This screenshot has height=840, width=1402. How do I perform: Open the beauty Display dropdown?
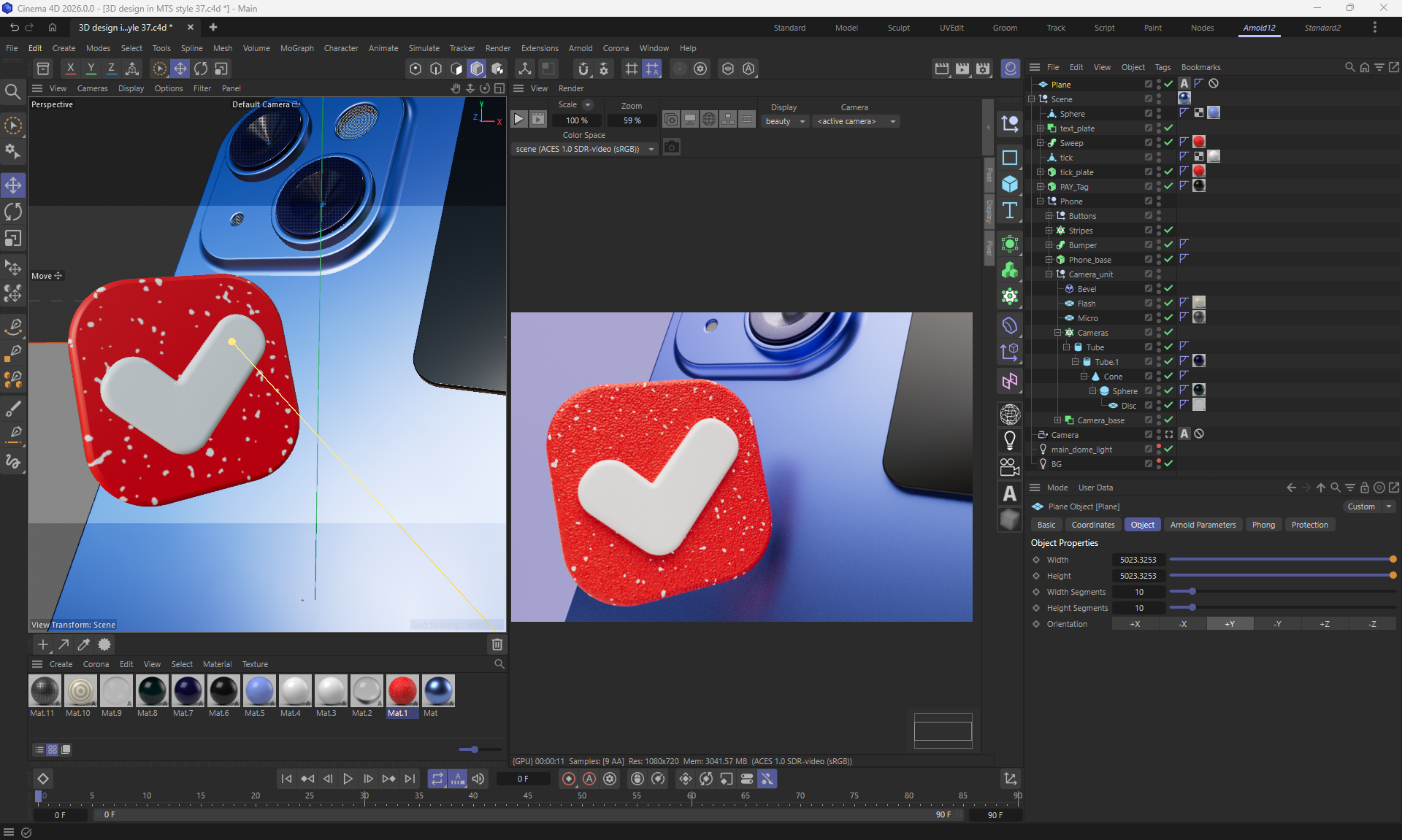(x=784, y=121)
